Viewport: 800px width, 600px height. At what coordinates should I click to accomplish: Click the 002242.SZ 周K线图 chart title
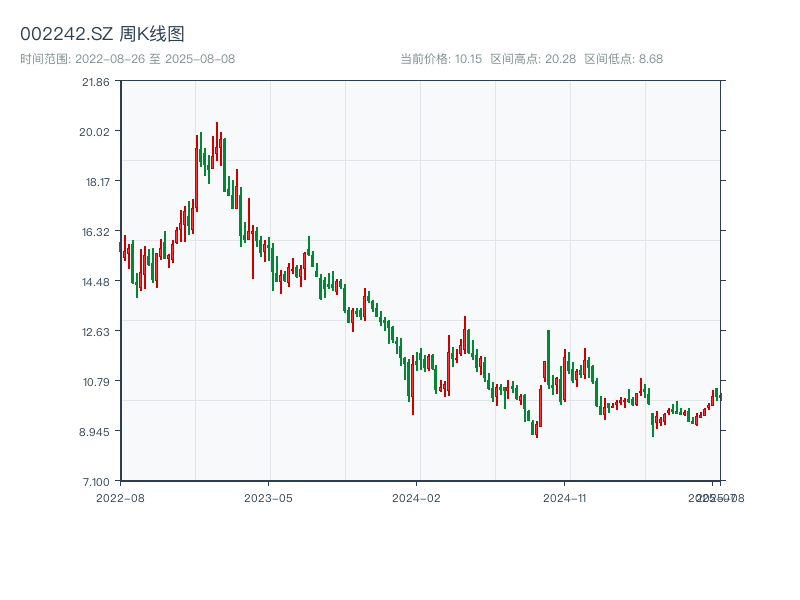tap(102, 34)
